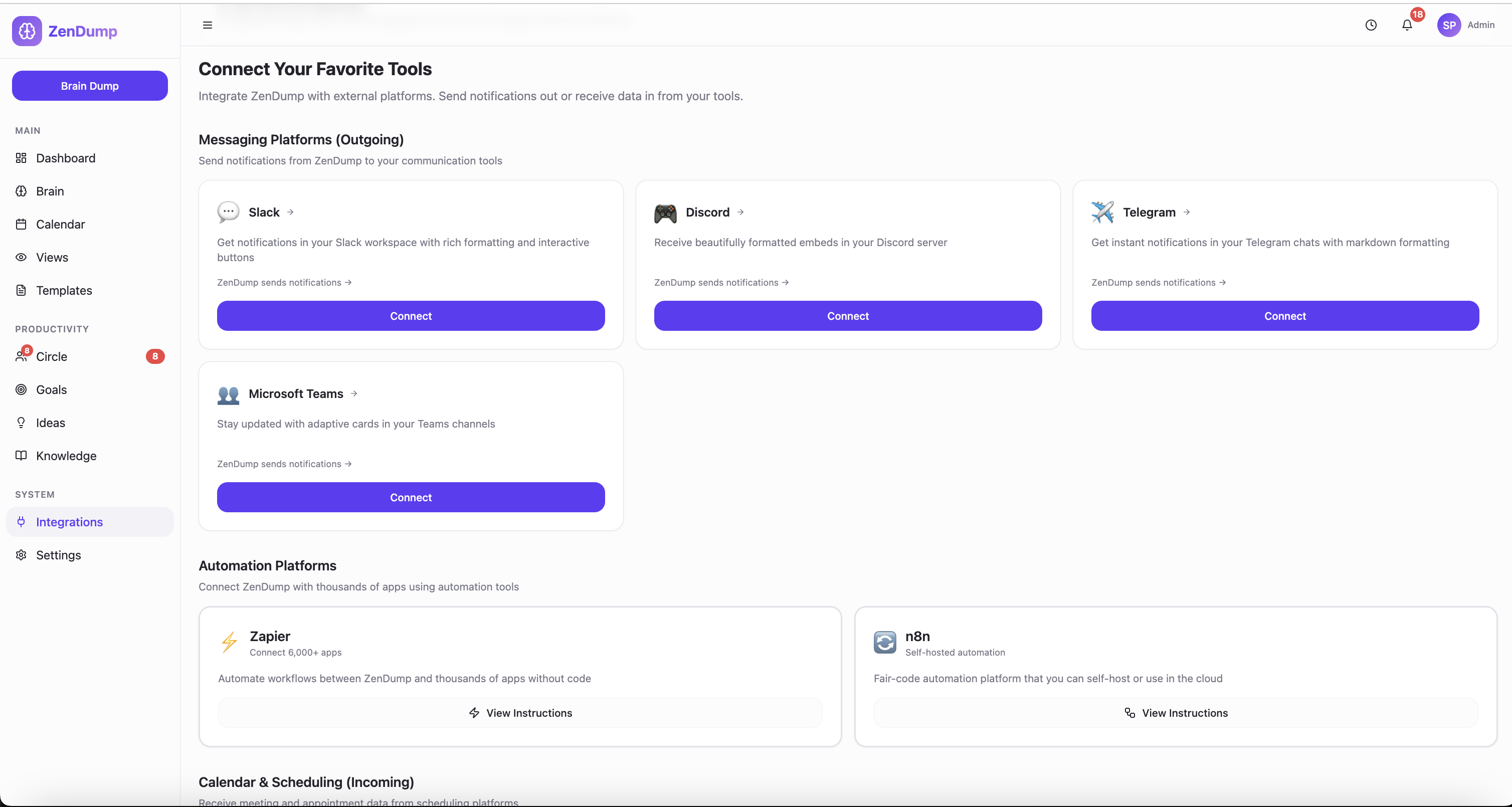Click the Messaging Platforms (Outgoing) heading
1512x807 pixels.
coord(301,140)
